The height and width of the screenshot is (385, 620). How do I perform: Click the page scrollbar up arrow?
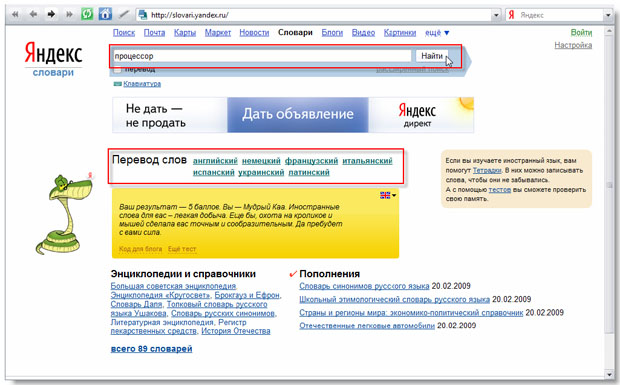[x=609, y=32]
